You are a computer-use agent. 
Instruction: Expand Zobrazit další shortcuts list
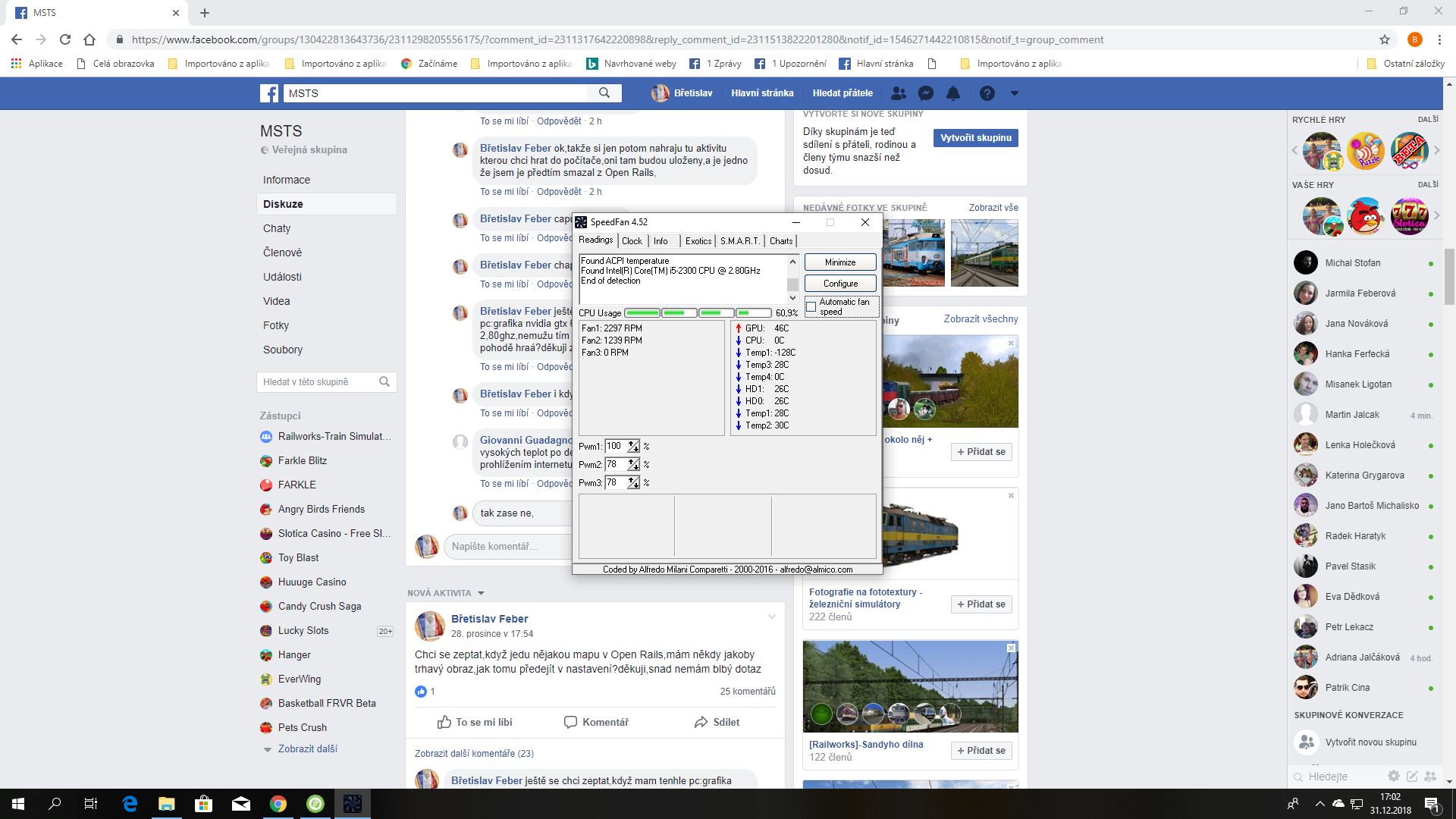tap(307, 749)
